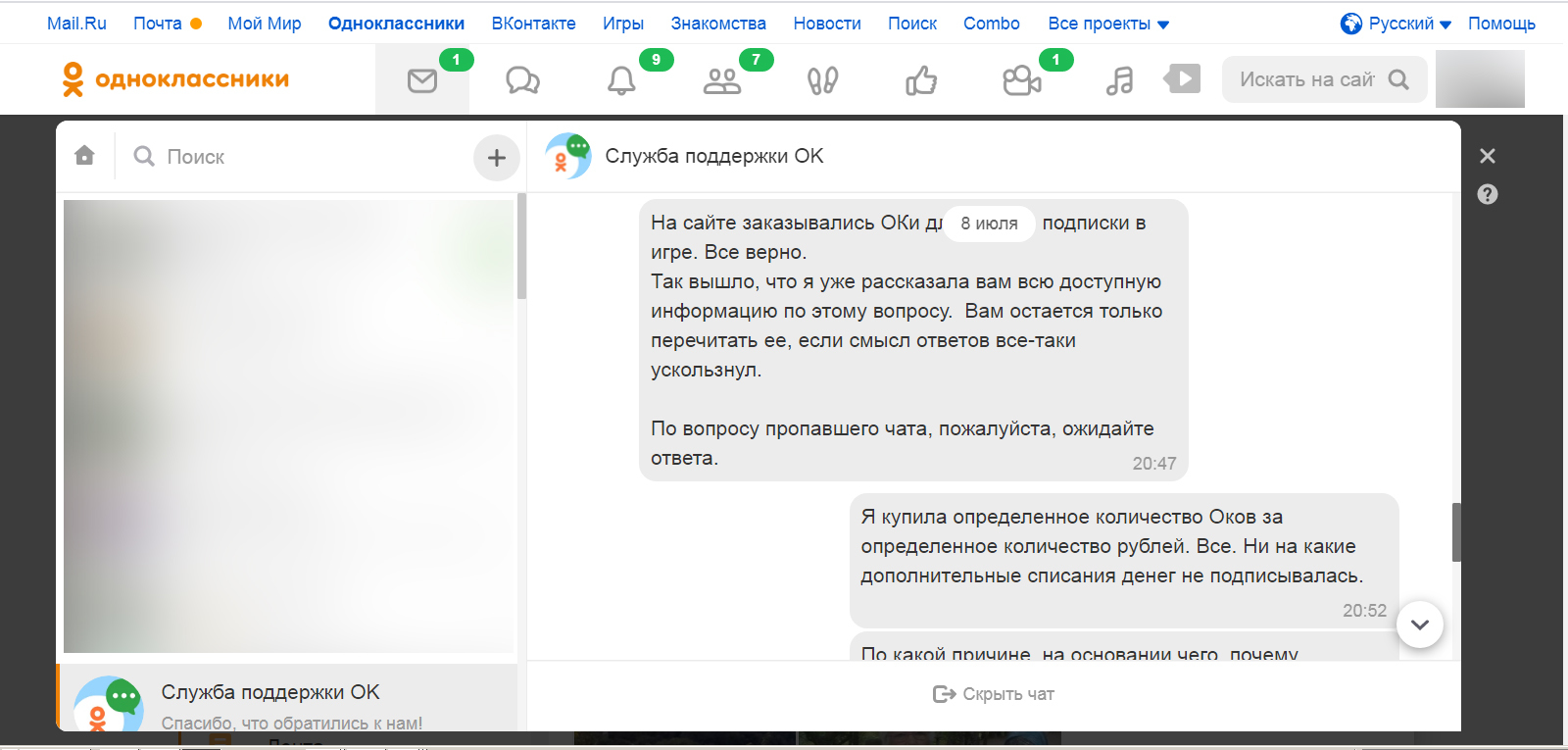Expand the Все проекты dropdown

pyautogui.click(x=1108, y=24)
